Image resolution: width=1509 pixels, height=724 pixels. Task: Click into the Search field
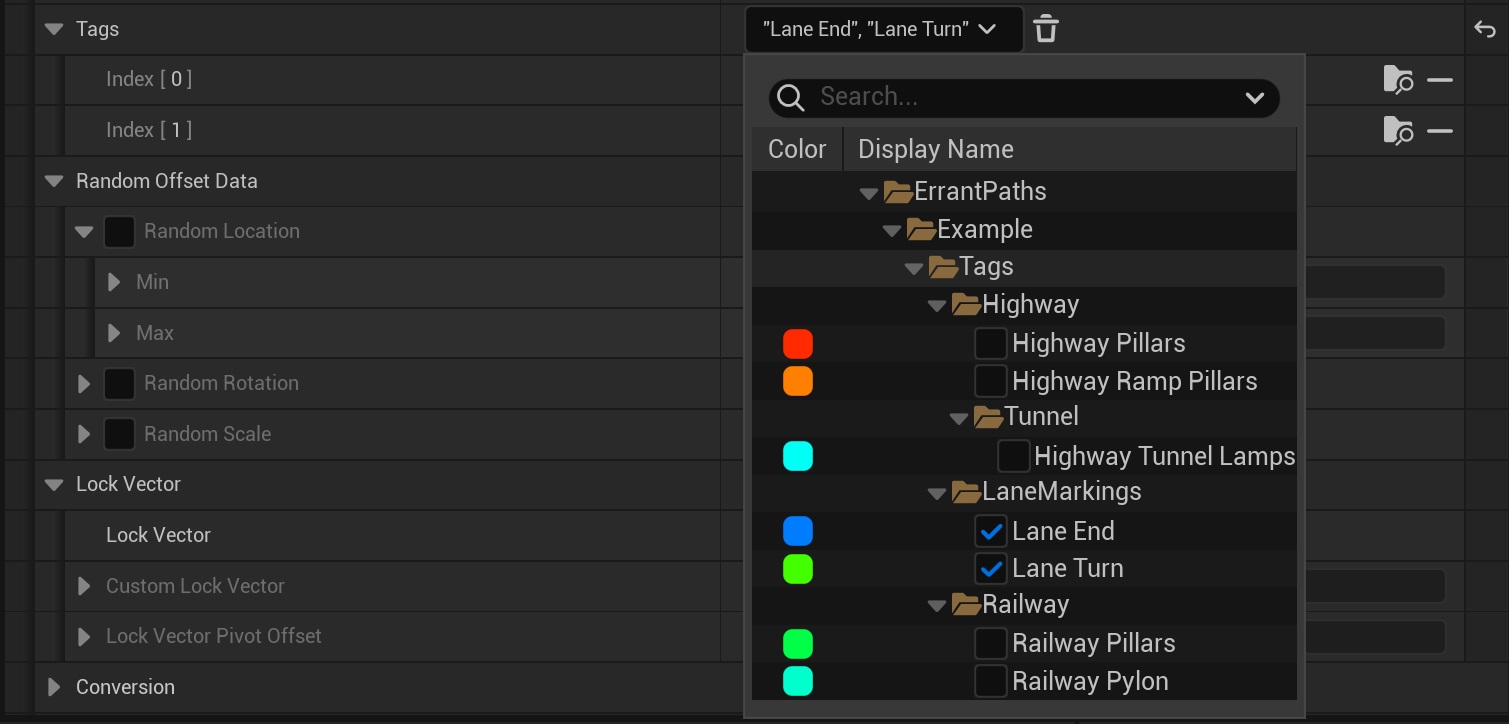[1000, 98]
